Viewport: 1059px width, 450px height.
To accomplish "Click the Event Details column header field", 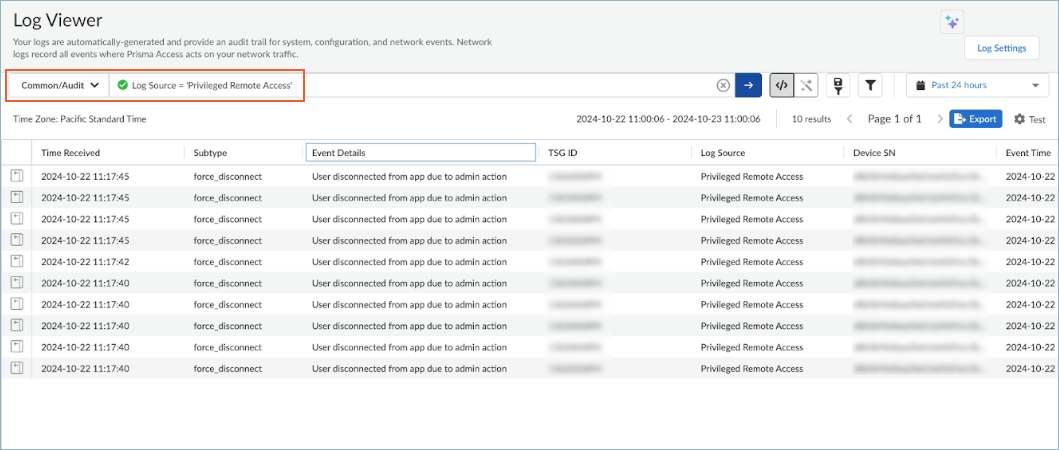I will tap(420, 153).
